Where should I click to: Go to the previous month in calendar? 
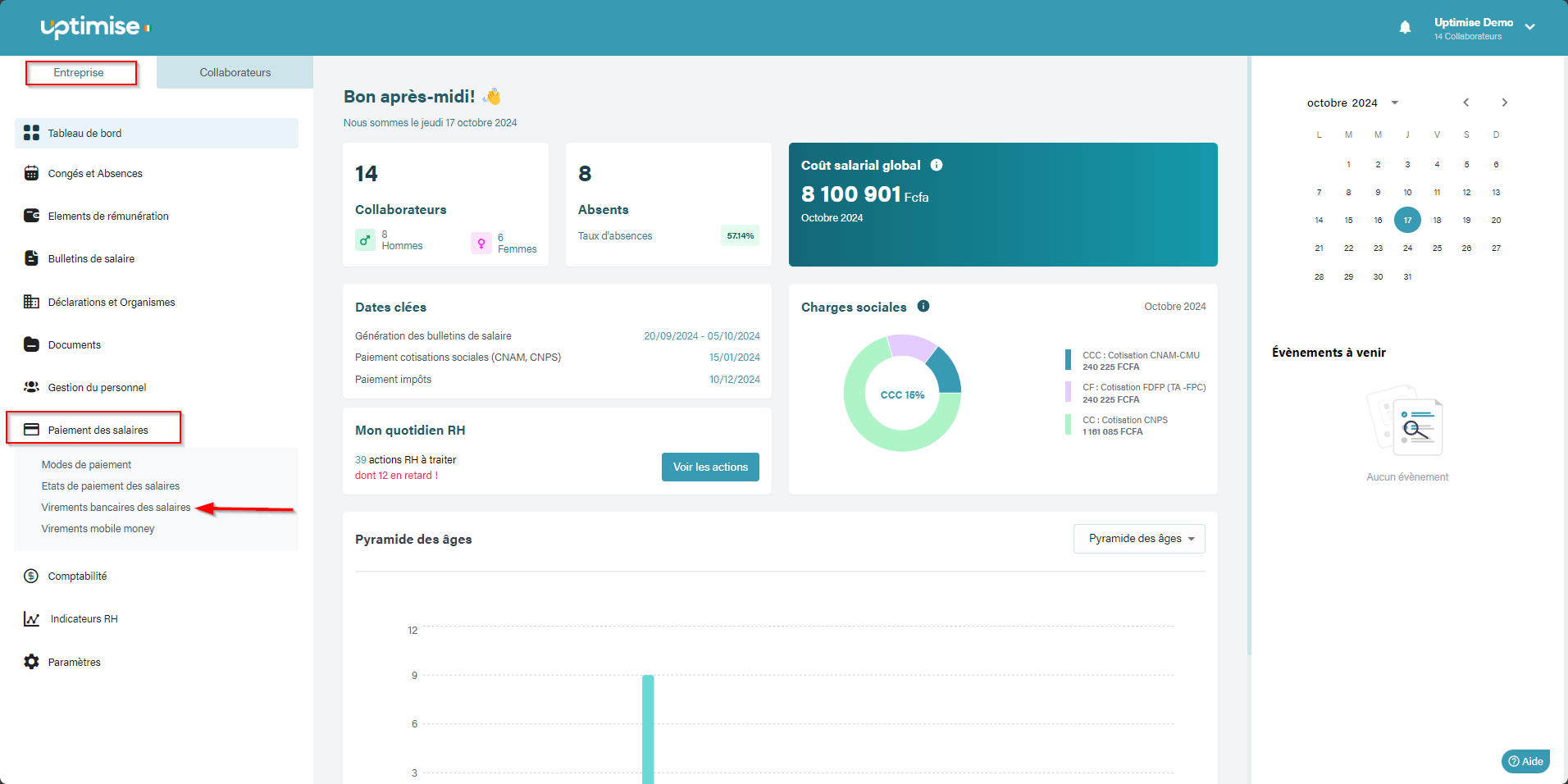1466,103
